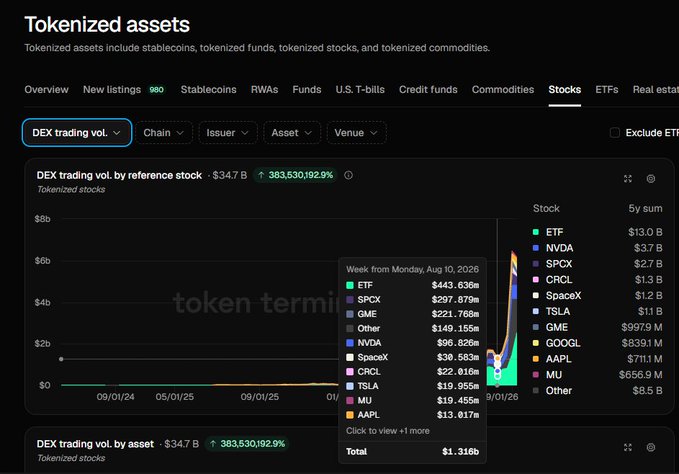
Task: Click the 5y sum column header
Action: coord(645,208)
